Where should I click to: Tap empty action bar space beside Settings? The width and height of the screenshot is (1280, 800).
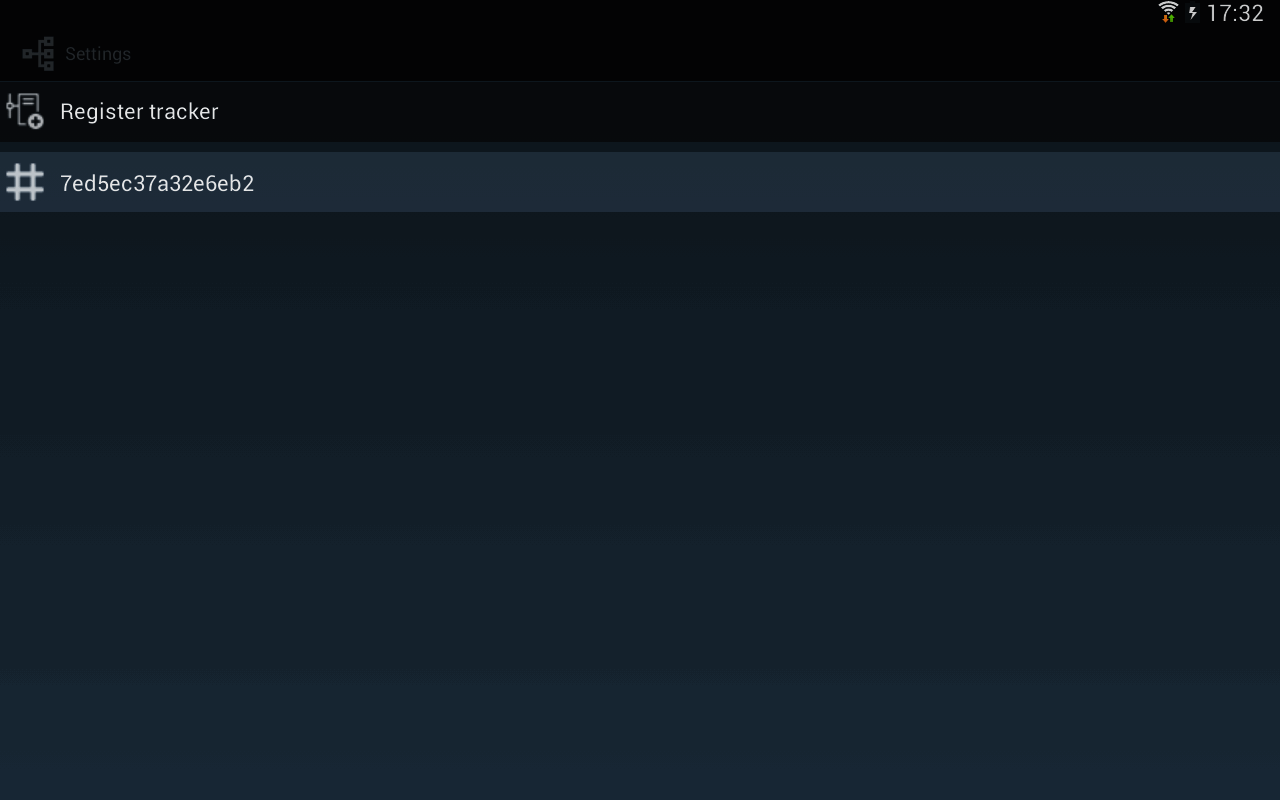coord(700,54)
